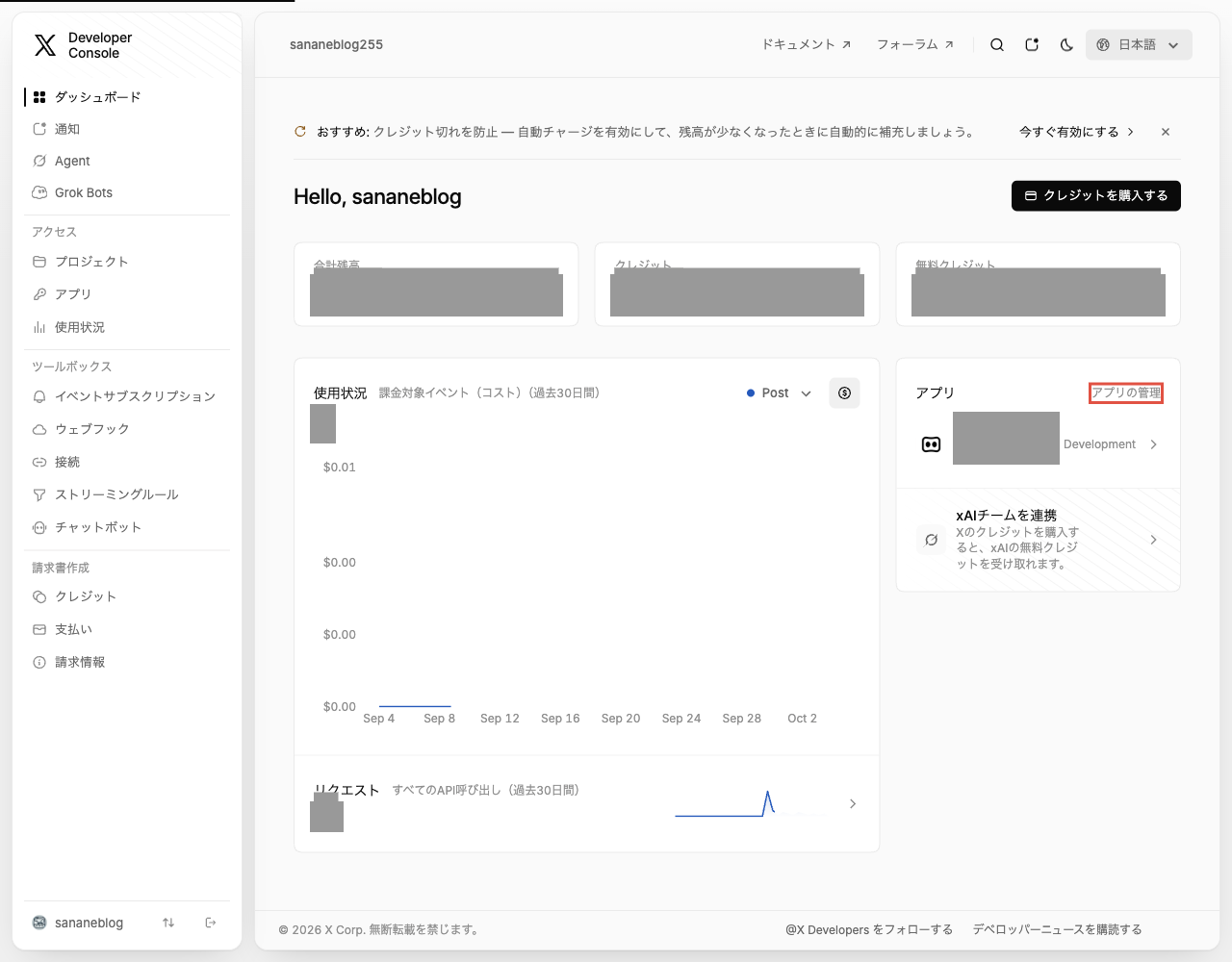Screen dimensions: 1232x962
Task: Click the プロジェクト folder icon
Action: [x=39, y=262]
